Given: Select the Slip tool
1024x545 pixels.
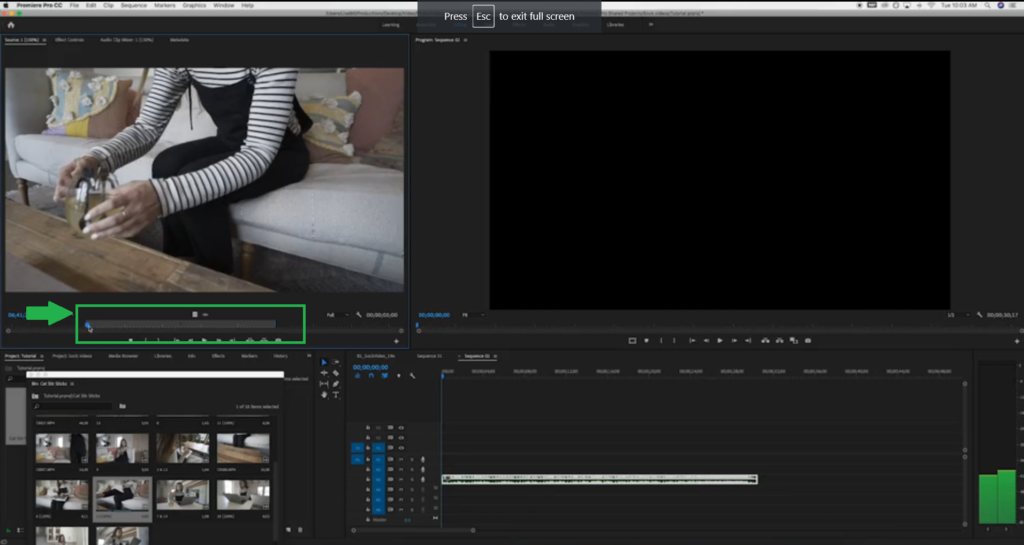Looking at the screenshot, I should click(x=324, y=384).
